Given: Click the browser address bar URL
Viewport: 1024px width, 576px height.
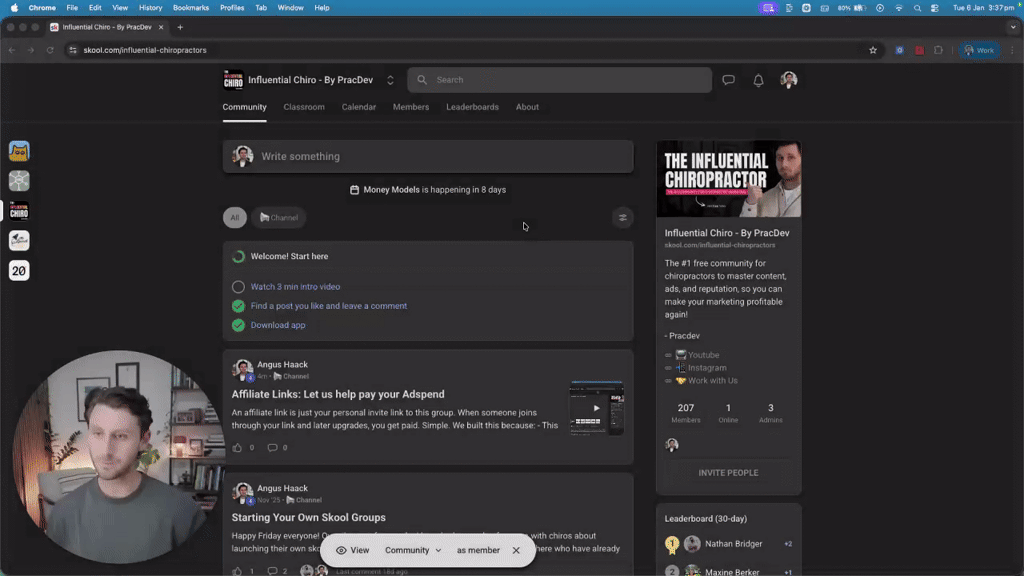Looking at the screenshot, I should pyautogui.click(x=144, y=50).
